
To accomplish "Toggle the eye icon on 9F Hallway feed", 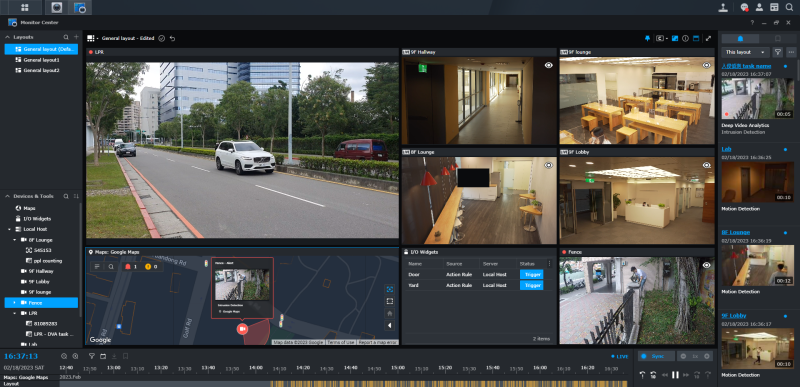I will click(548, 65).
